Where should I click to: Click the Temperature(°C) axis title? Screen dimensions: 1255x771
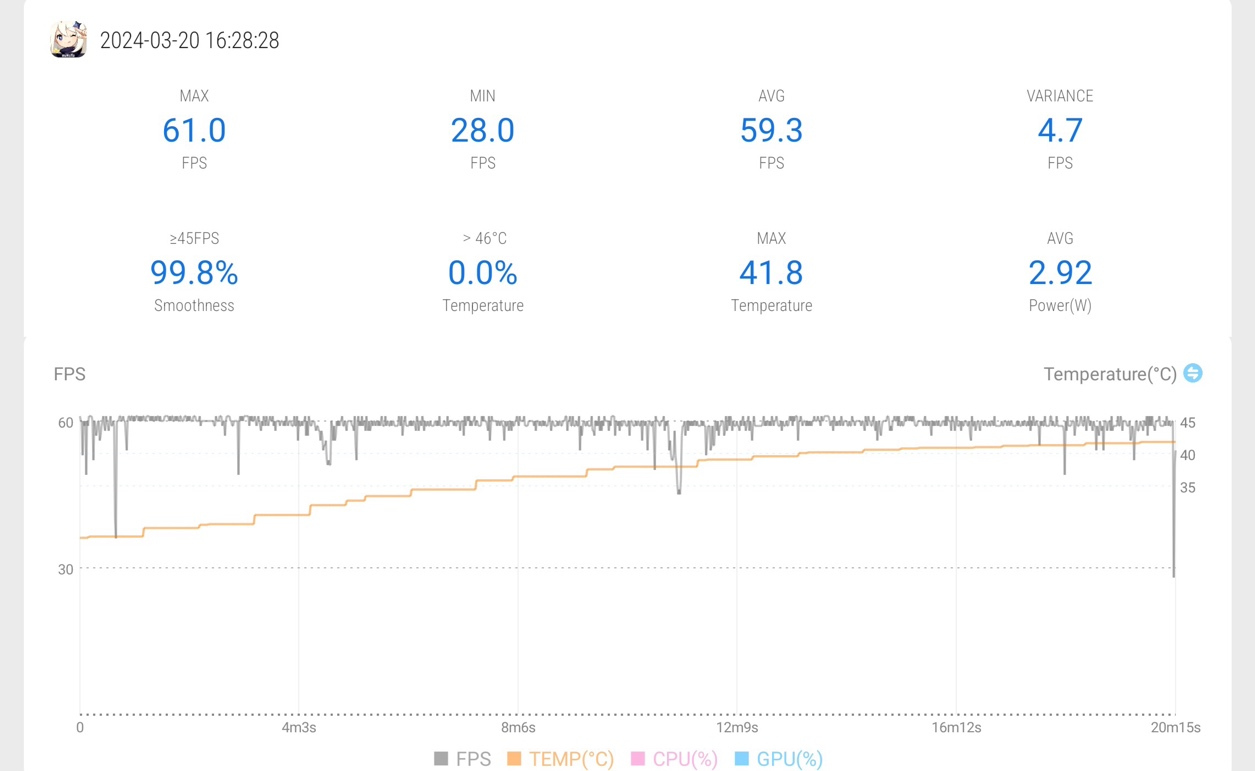click(1109, 374)
